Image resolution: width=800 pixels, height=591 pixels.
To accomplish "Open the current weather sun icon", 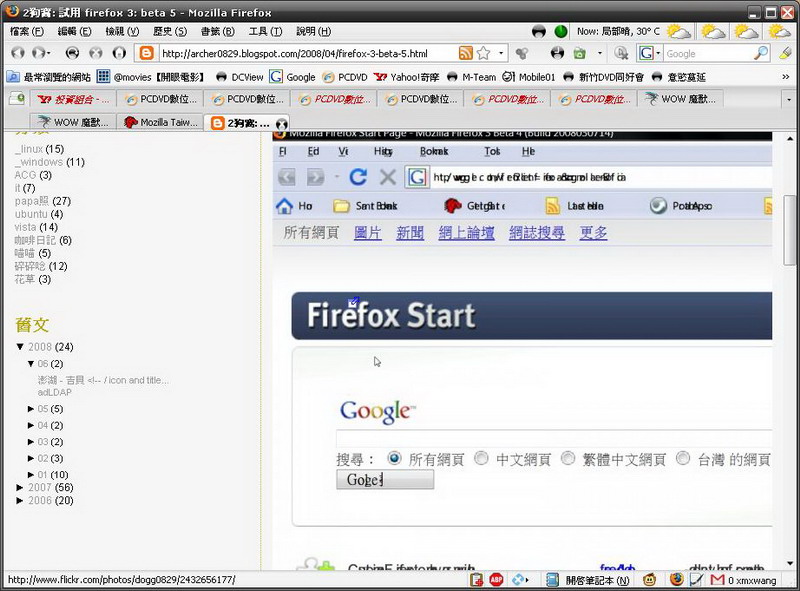I will [x=679, y=32].
